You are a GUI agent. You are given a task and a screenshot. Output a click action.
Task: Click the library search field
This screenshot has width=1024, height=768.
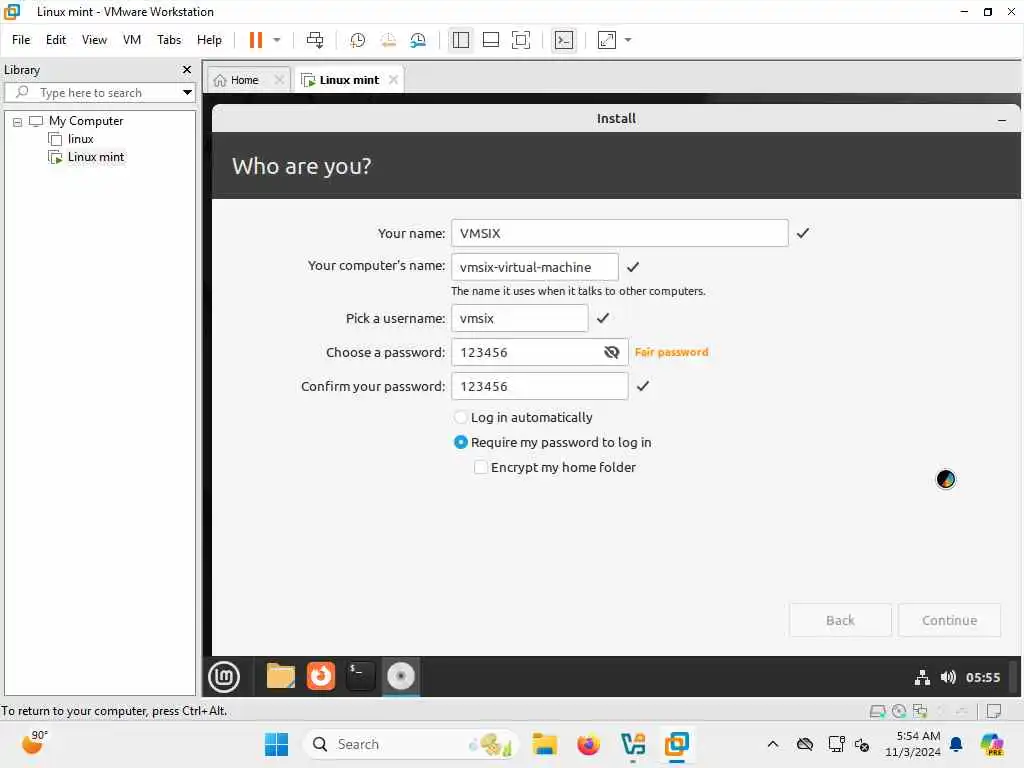click(x=95, y=93)
